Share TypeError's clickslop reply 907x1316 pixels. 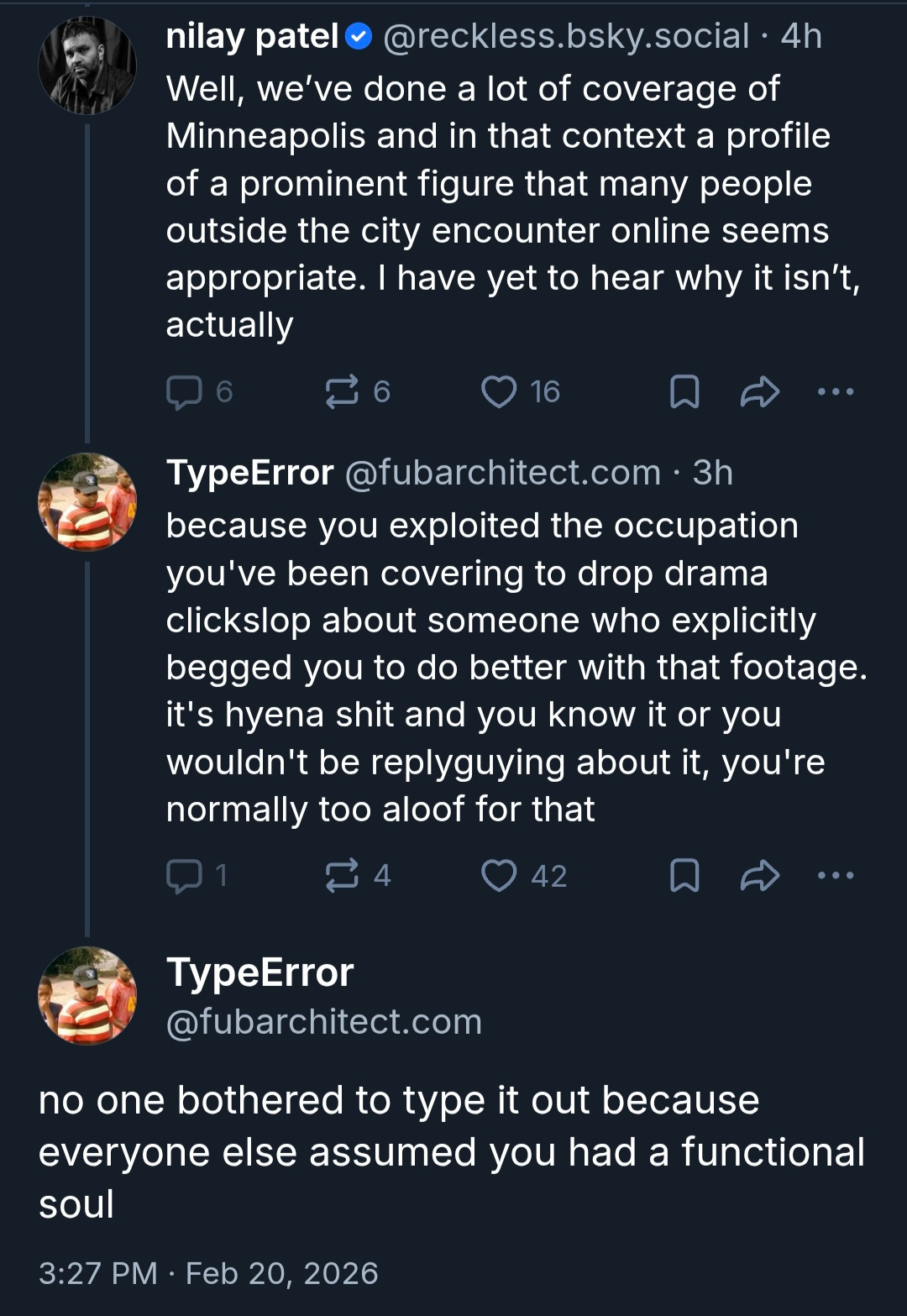[x=760, y=876]
